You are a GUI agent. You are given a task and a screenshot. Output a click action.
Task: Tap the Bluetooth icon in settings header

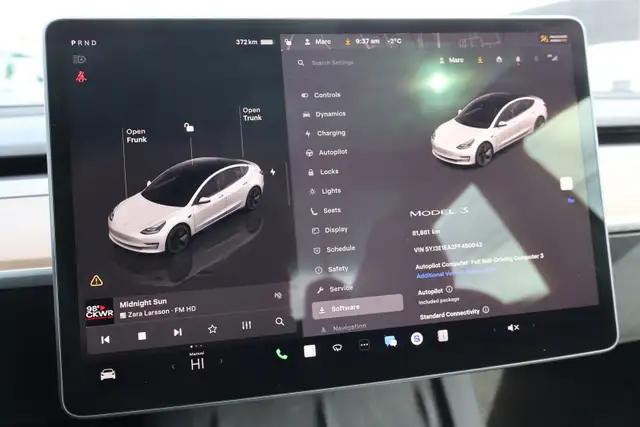(x=536, y=59)
